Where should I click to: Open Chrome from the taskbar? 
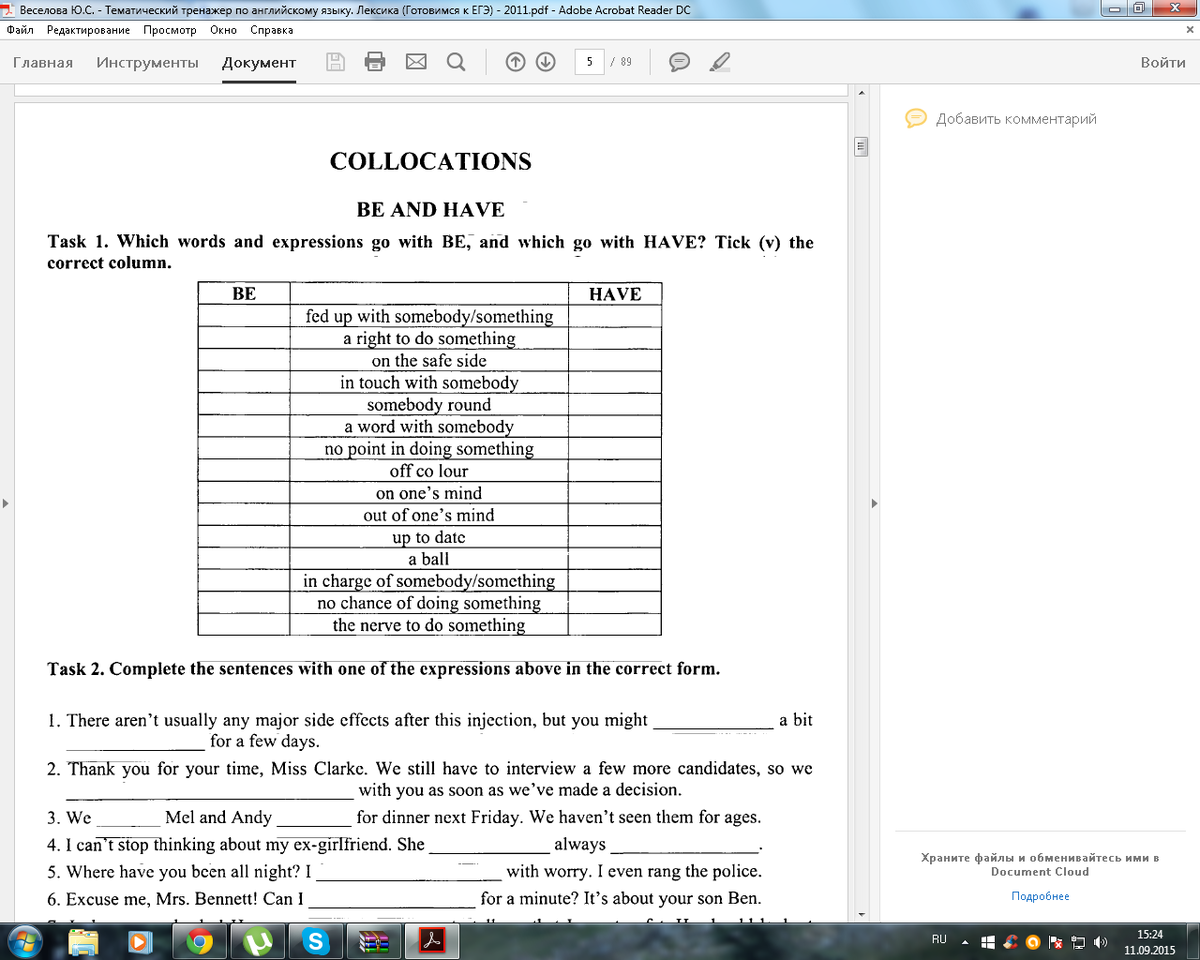[199, 941]
